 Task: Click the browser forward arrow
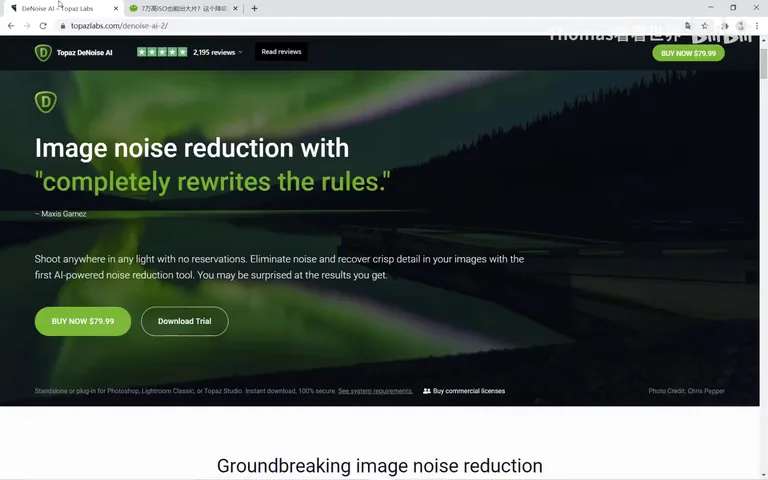[27, 26]
